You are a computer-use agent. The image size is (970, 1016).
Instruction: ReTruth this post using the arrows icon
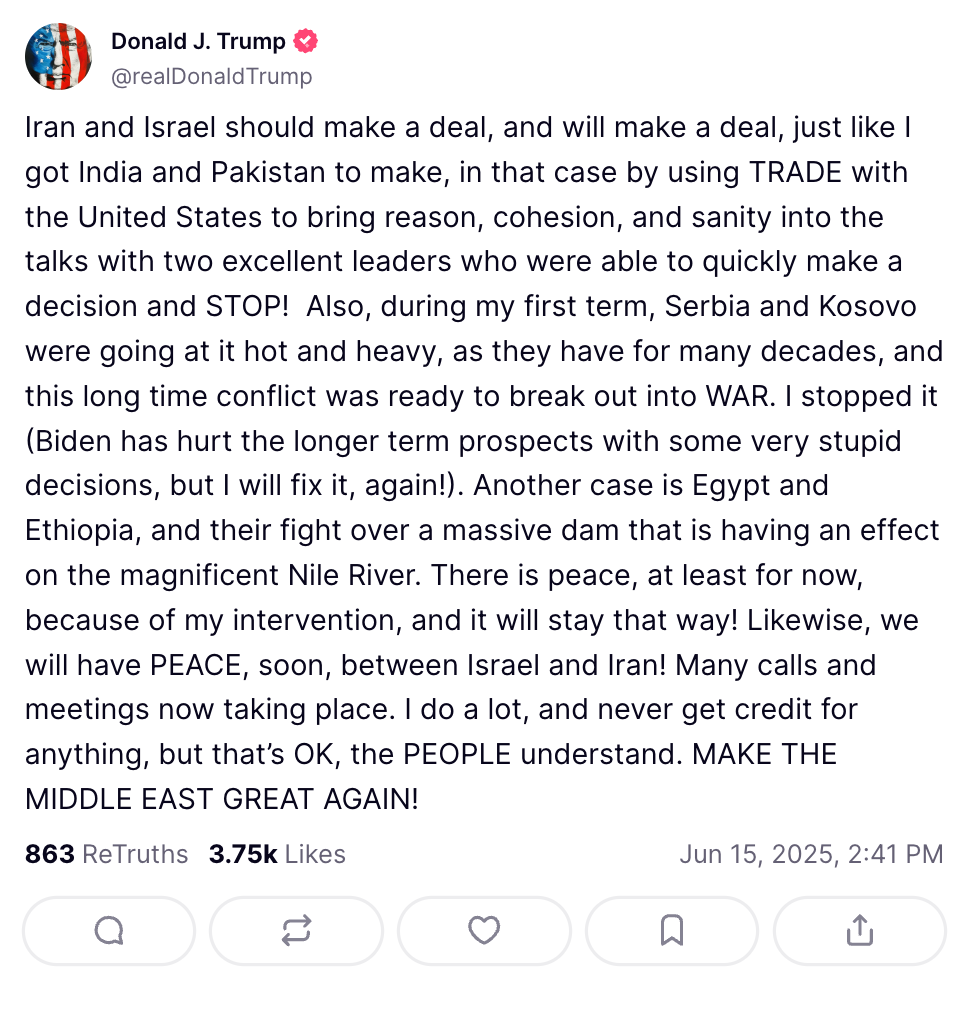(296, 931)
